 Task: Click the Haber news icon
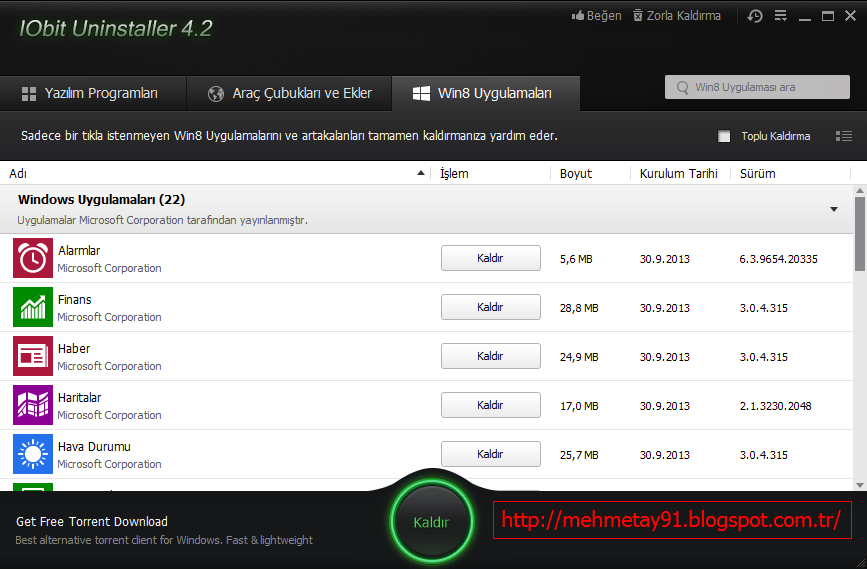tap(33, 356)
